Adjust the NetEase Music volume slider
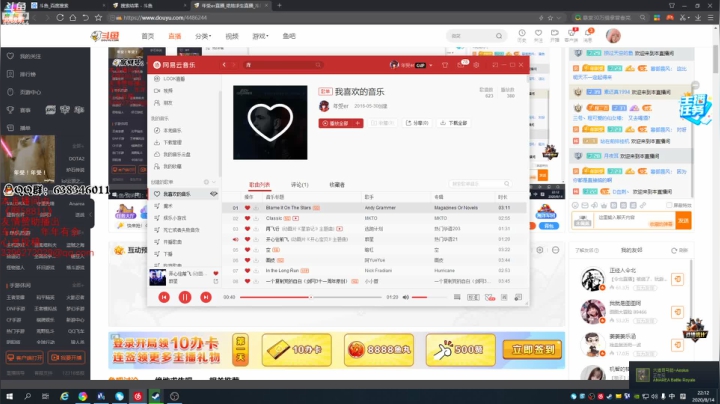The width and height of the screenshot is (720, 404). click(x=429, y=297)
